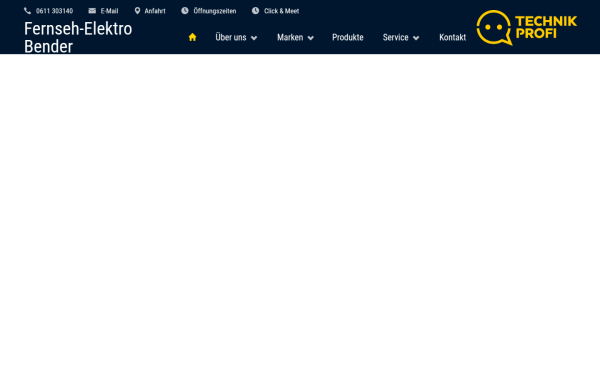The image size is (600, 375).
Task: Expand the Marken chevron
Action: (311, 38)
